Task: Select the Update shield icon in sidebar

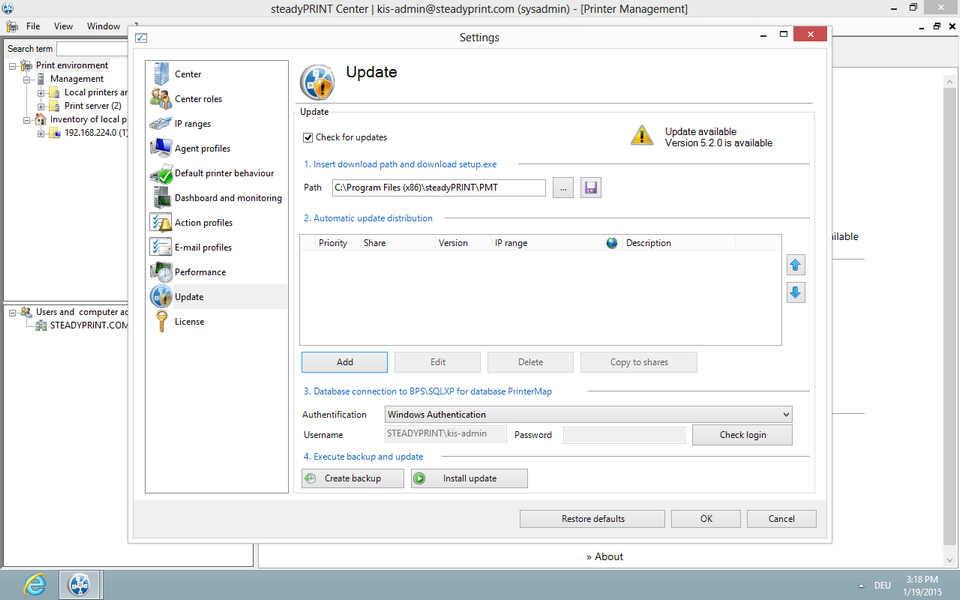Action: click(161, 296)
